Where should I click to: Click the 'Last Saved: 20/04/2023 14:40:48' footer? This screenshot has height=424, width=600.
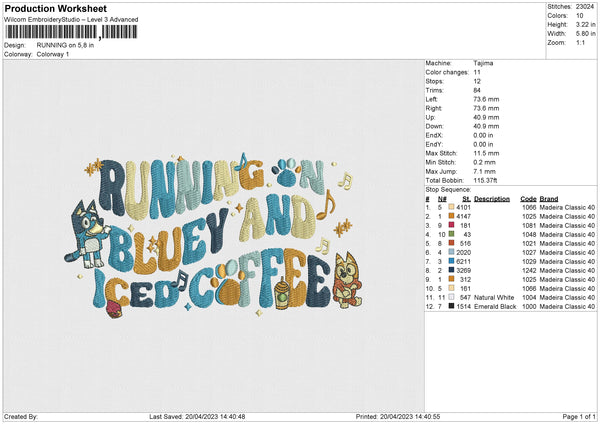197,416
